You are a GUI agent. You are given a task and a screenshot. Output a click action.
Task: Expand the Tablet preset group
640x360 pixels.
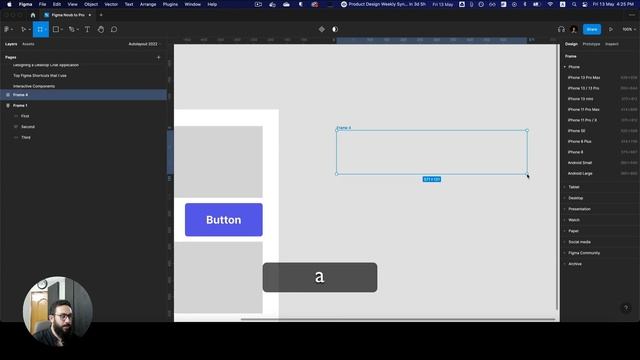(565, 187)
